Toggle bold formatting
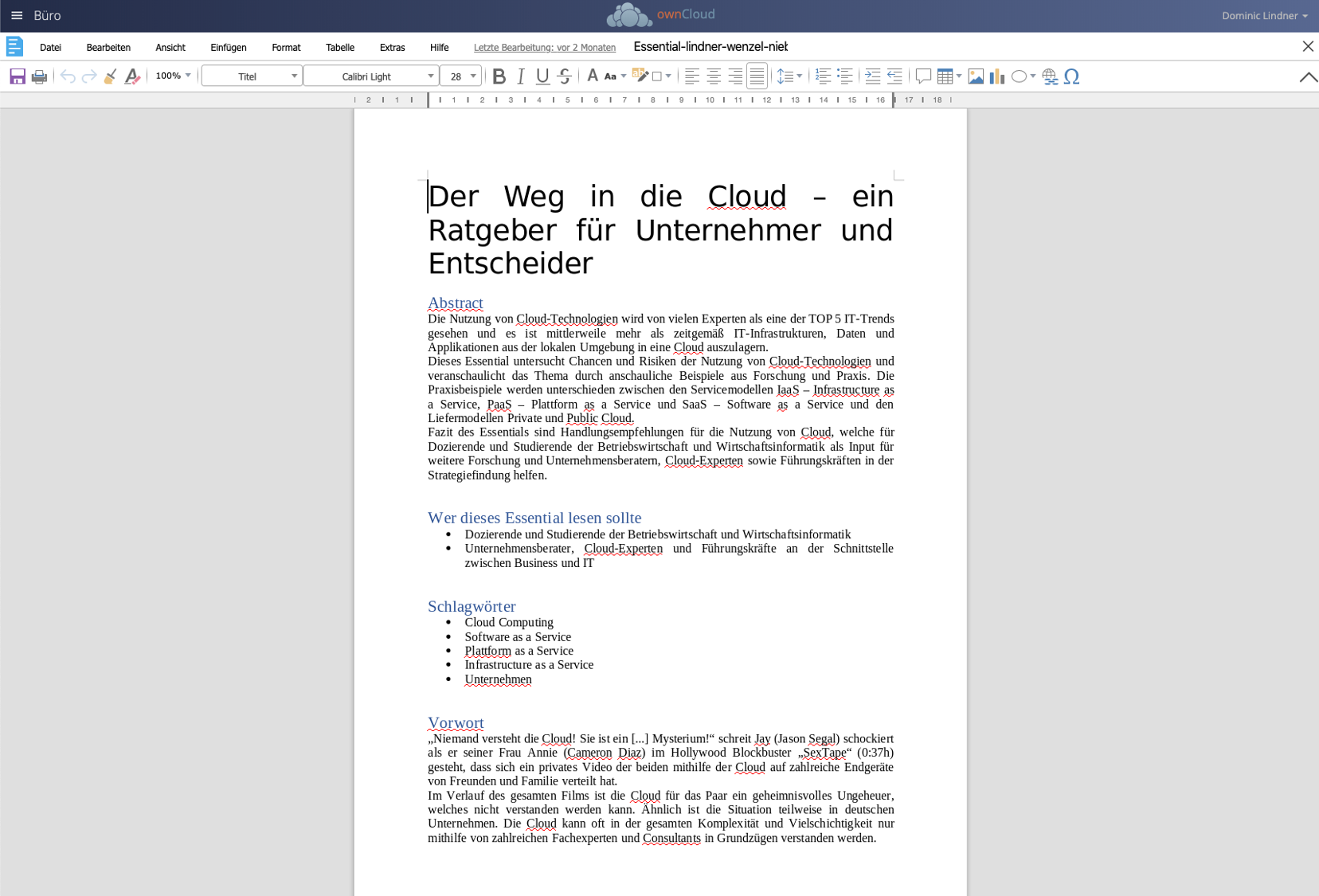1319x896 pixels. tap(499, 76)
